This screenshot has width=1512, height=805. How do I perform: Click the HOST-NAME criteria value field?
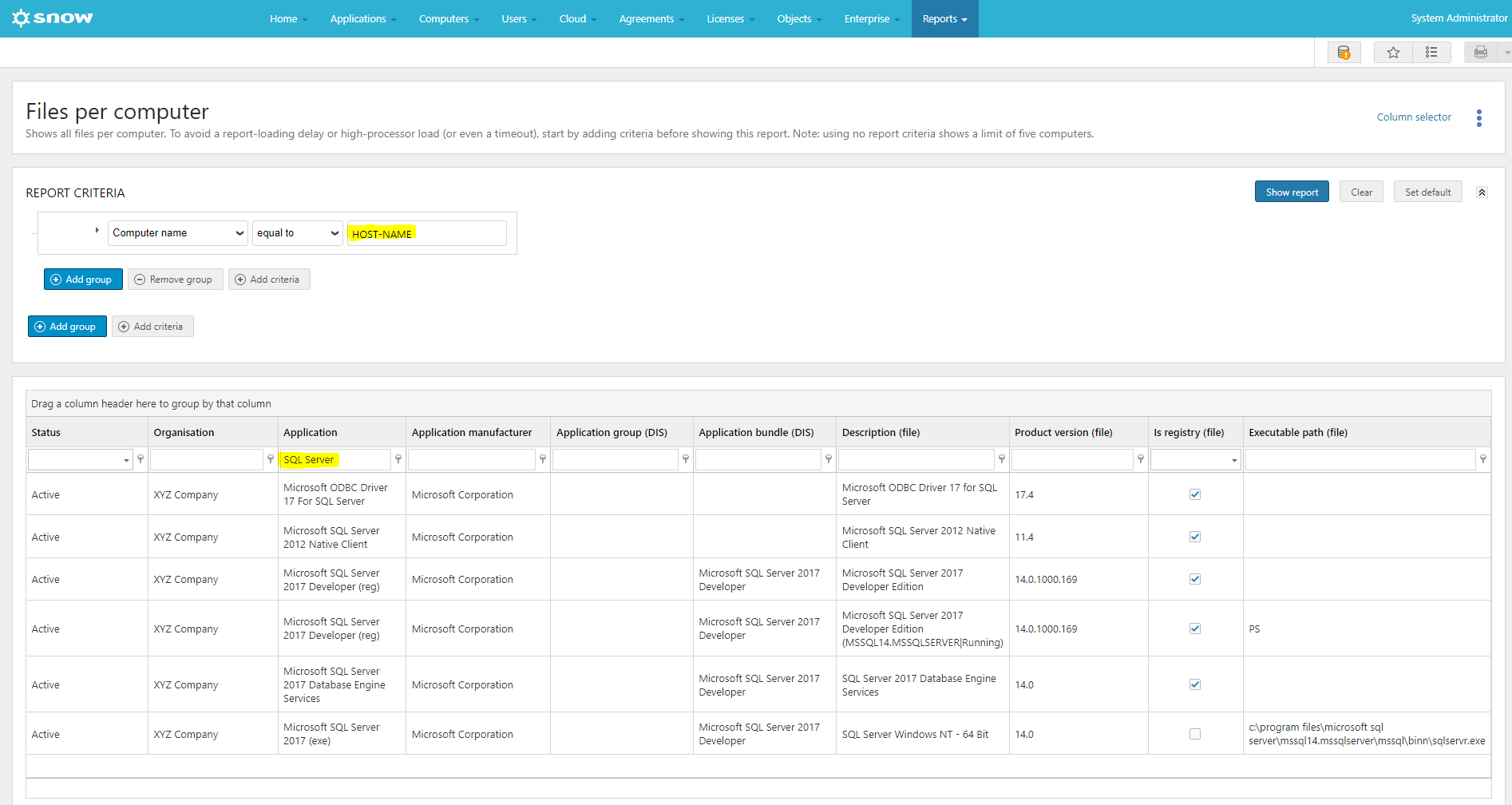(x=427, y=233)
